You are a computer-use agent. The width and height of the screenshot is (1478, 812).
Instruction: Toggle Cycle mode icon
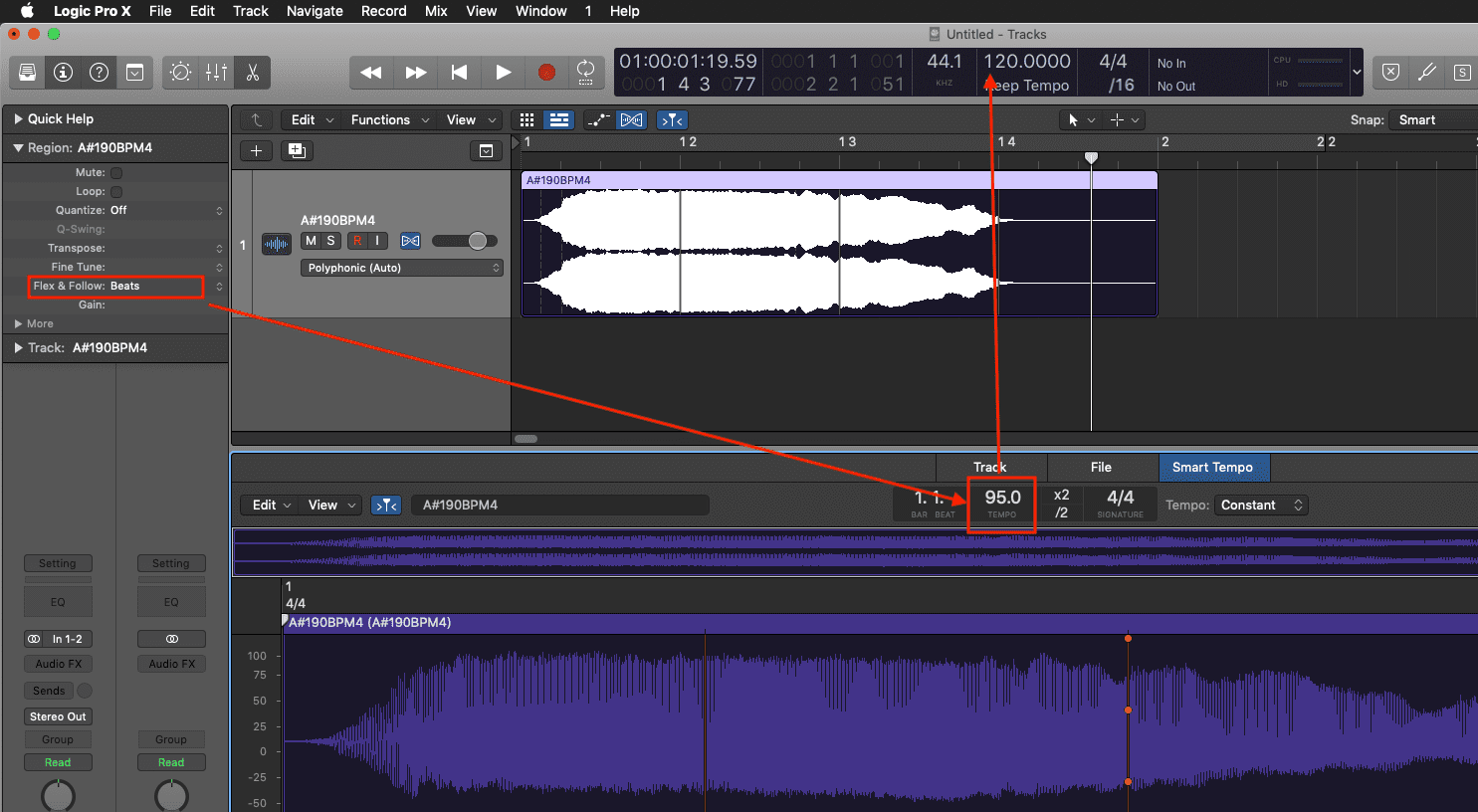[x=586, y=73]
